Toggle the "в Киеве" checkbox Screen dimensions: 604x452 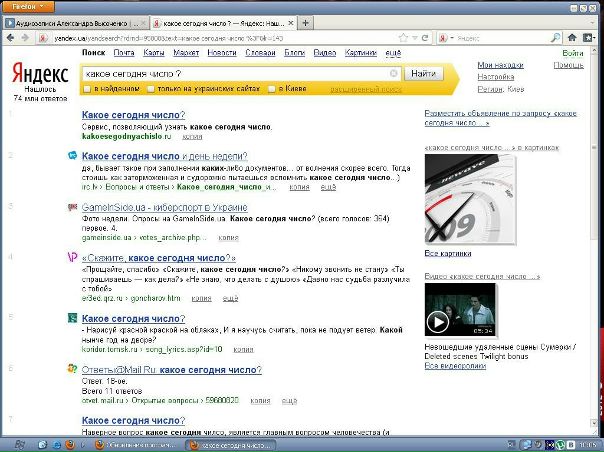pyautogui.click(x=272, y=89)
